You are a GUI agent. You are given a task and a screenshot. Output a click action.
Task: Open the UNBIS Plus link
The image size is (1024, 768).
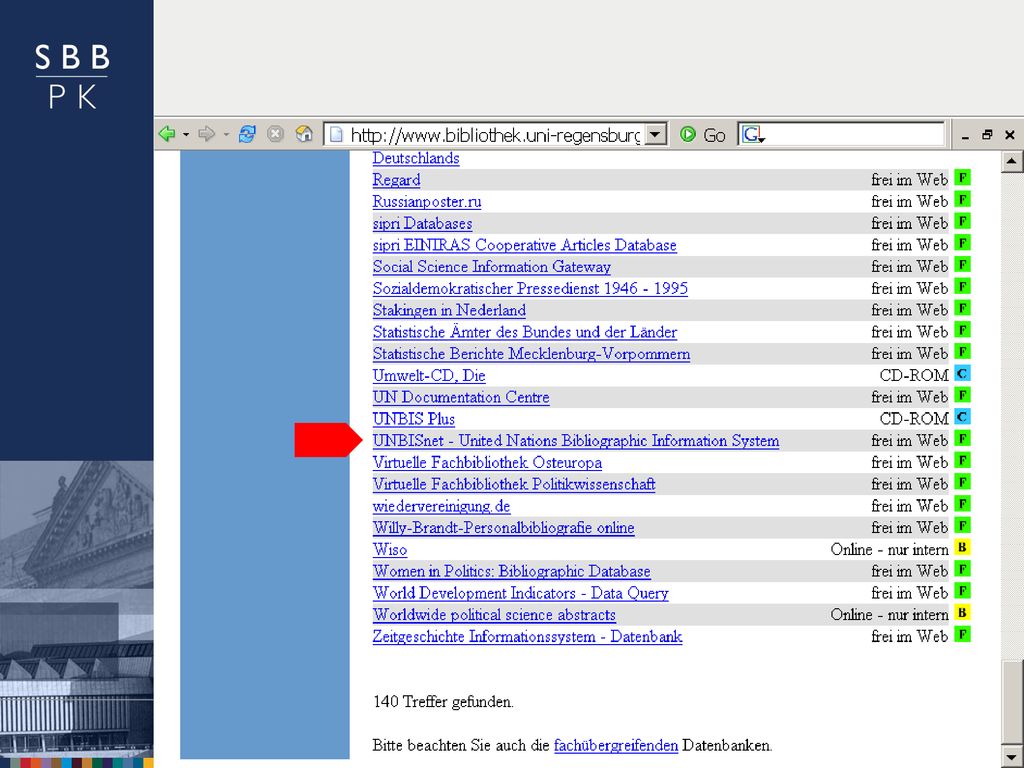click(x=414, y=419)
